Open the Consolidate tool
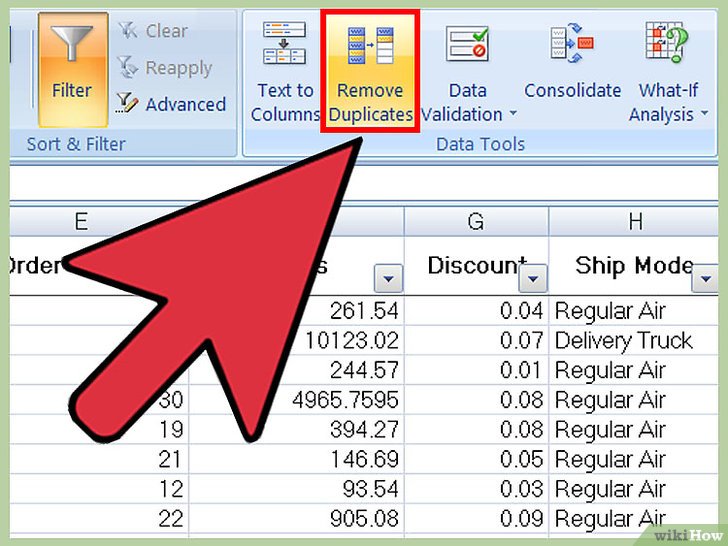728x546 pixels. click(x=572, y=60)
